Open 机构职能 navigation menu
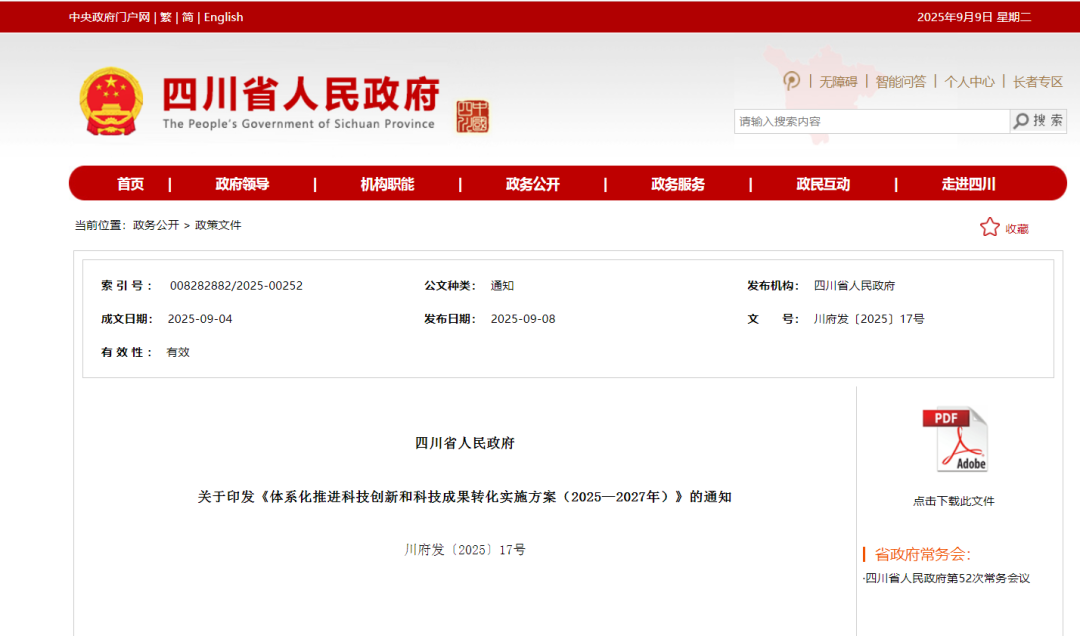This screenshot has height=636, width=1080. click(x=388, y=184)
